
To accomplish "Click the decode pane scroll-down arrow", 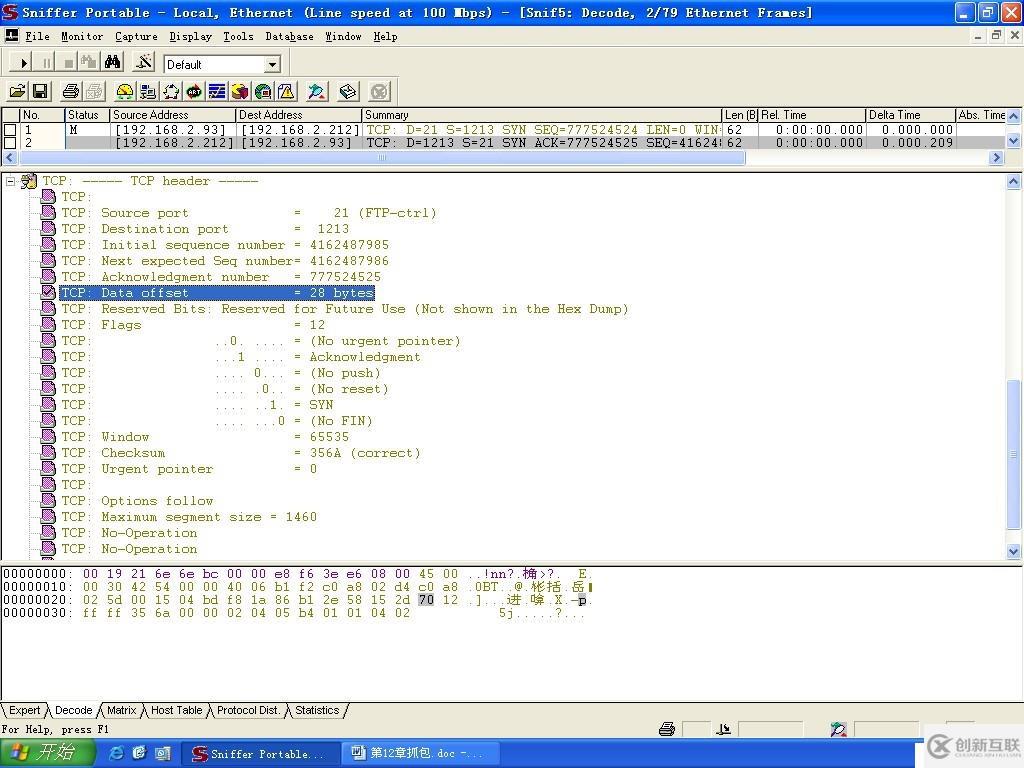I will pos(1014,551).
